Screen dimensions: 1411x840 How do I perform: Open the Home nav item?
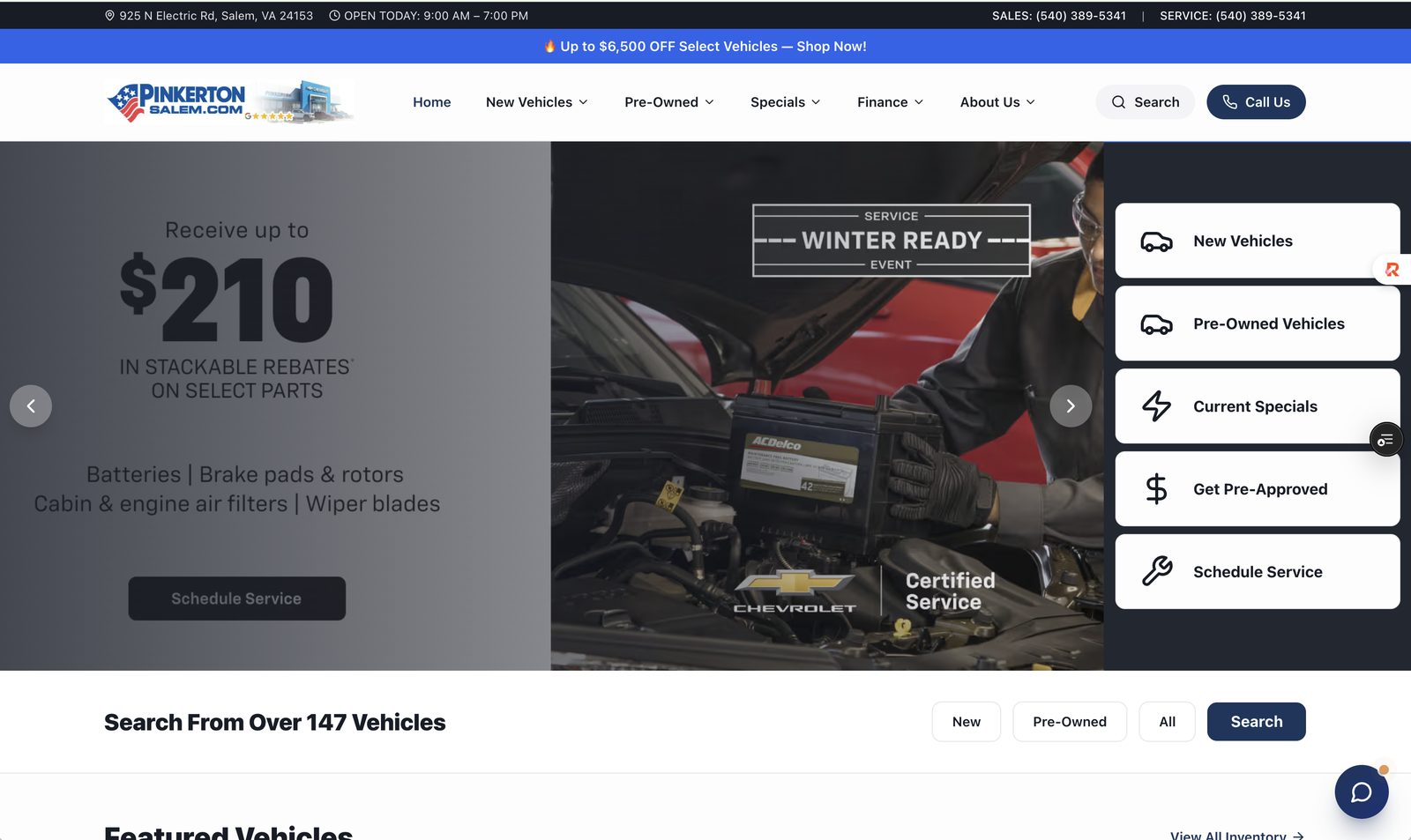click(x=432, y=102)
